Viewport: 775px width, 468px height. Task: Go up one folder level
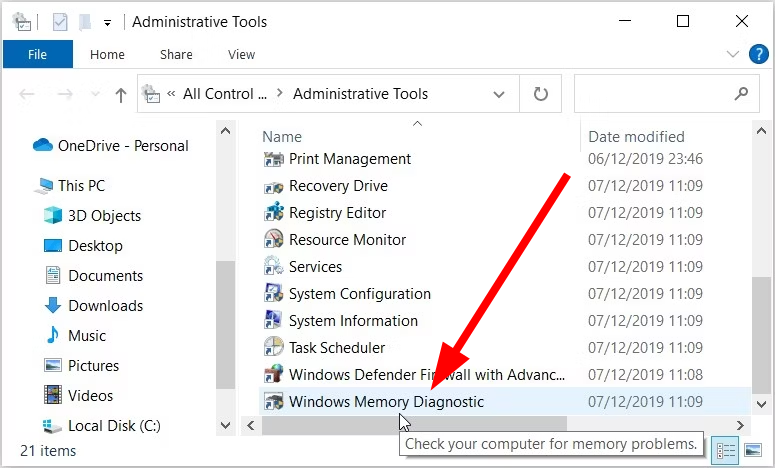[121, 95]
